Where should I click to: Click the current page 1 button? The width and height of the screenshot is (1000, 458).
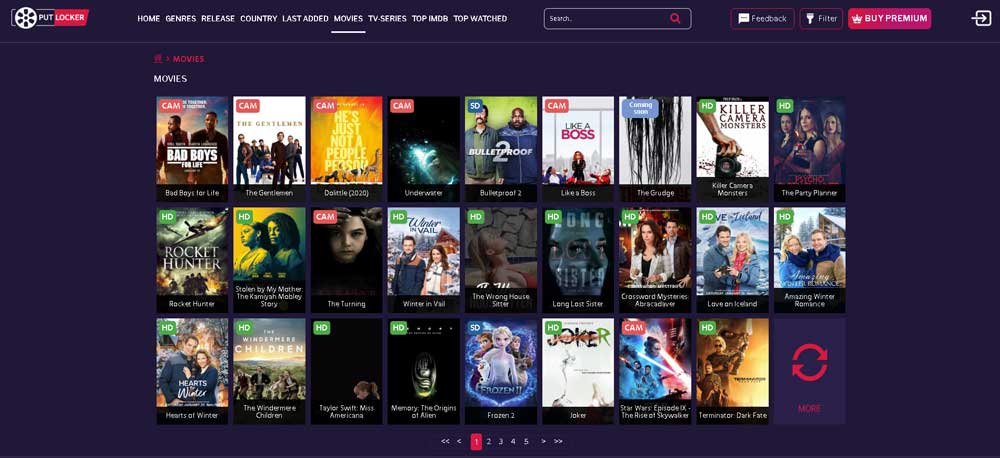pos(476,441)
